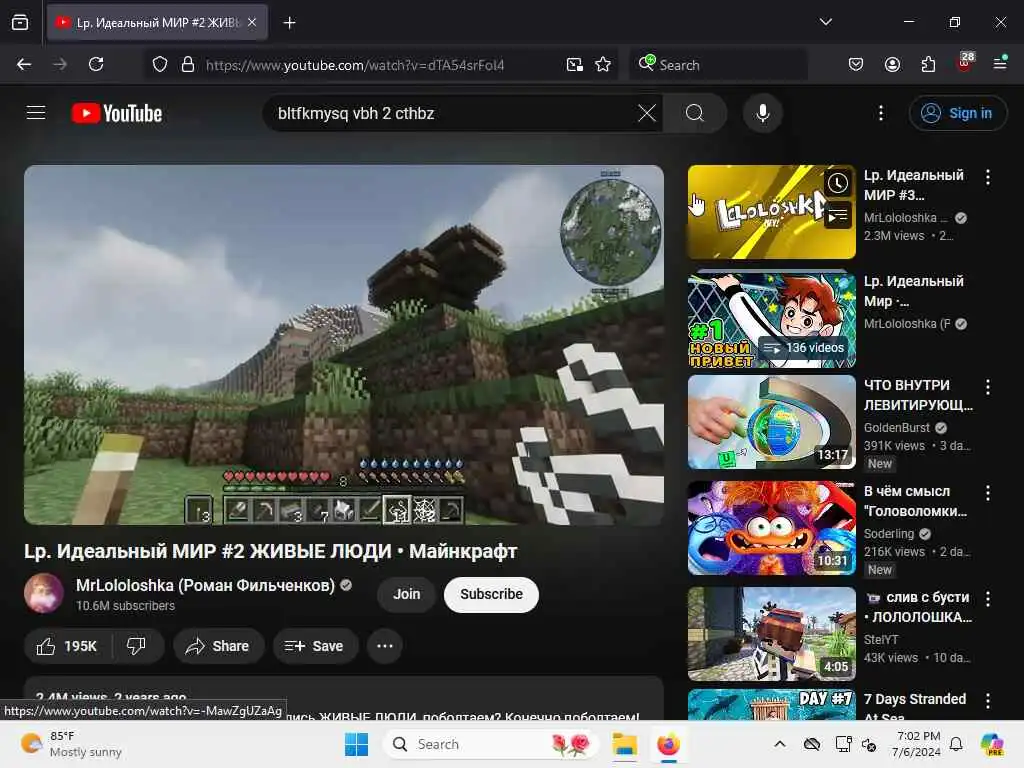Clear the YouTube search query
This screenshot has width=1024, height=768.
point(647,113)
